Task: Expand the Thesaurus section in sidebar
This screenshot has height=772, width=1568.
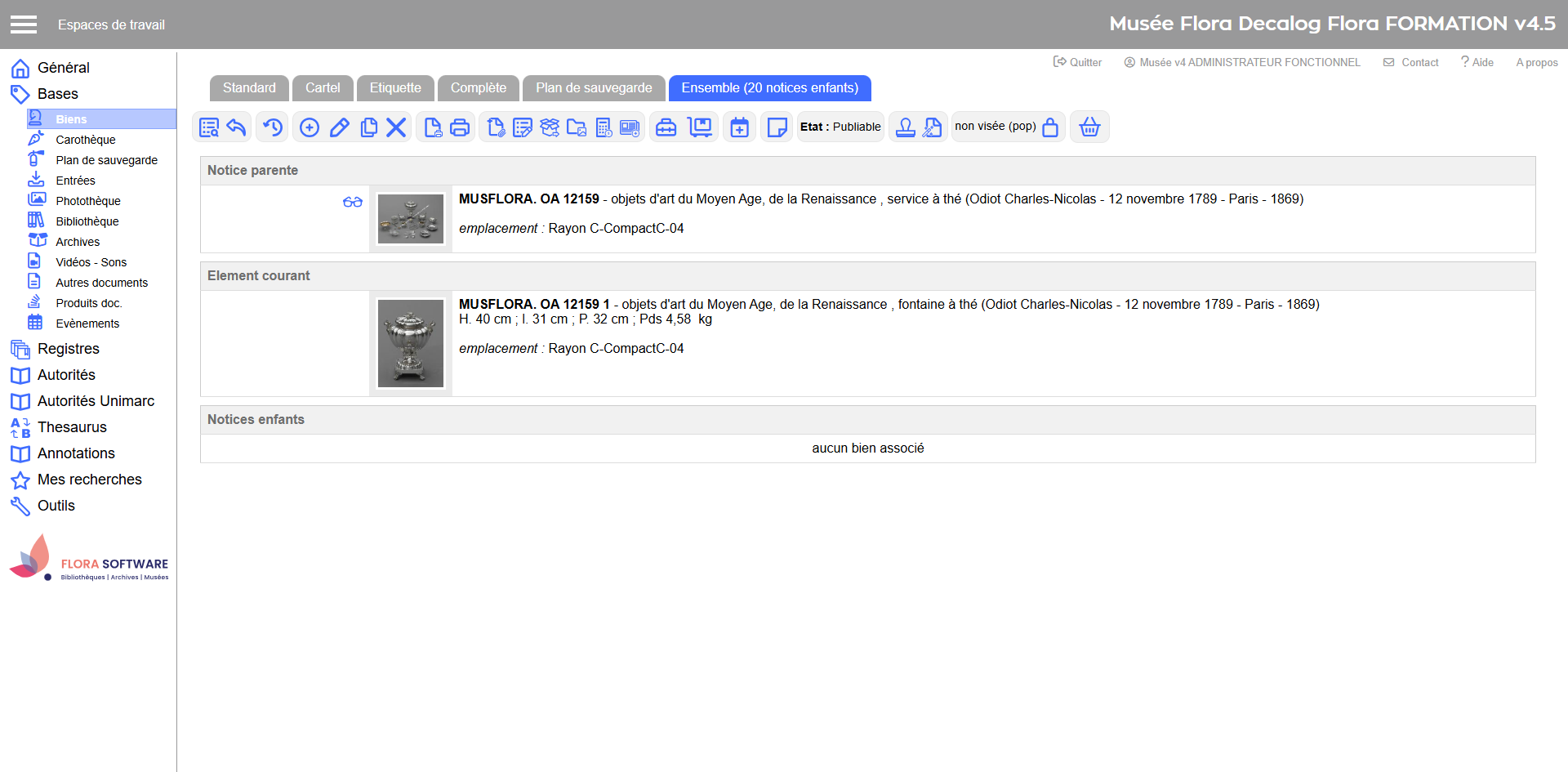Action: tap(72, 427)
